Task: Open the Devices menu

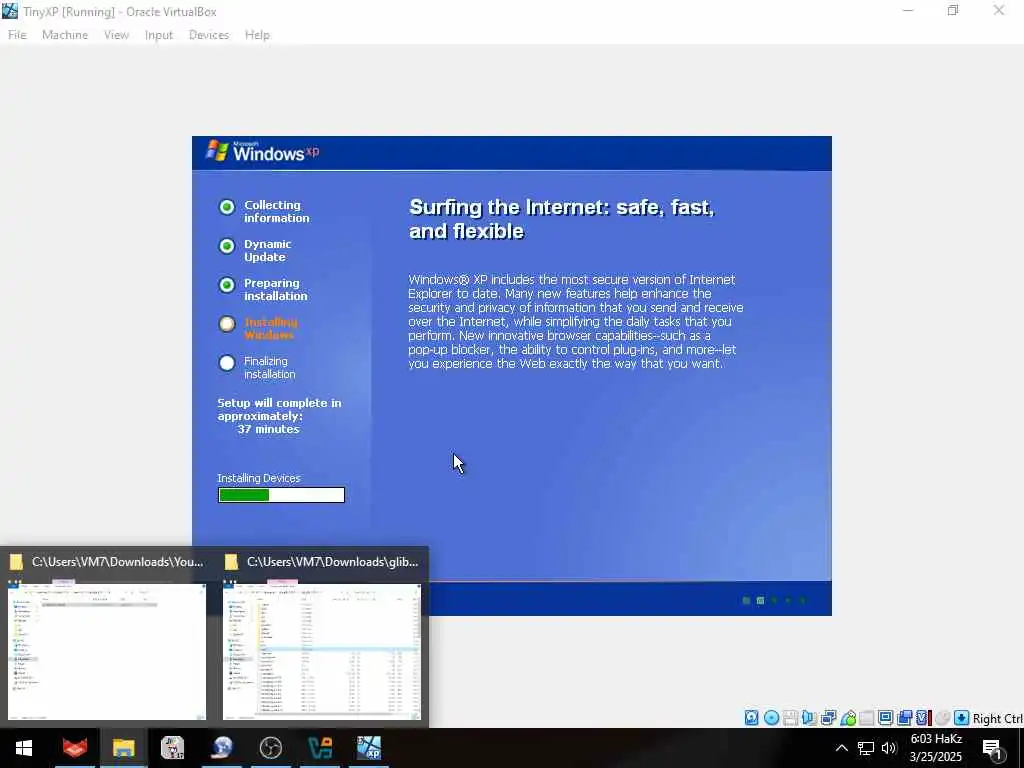Action: 209,35
